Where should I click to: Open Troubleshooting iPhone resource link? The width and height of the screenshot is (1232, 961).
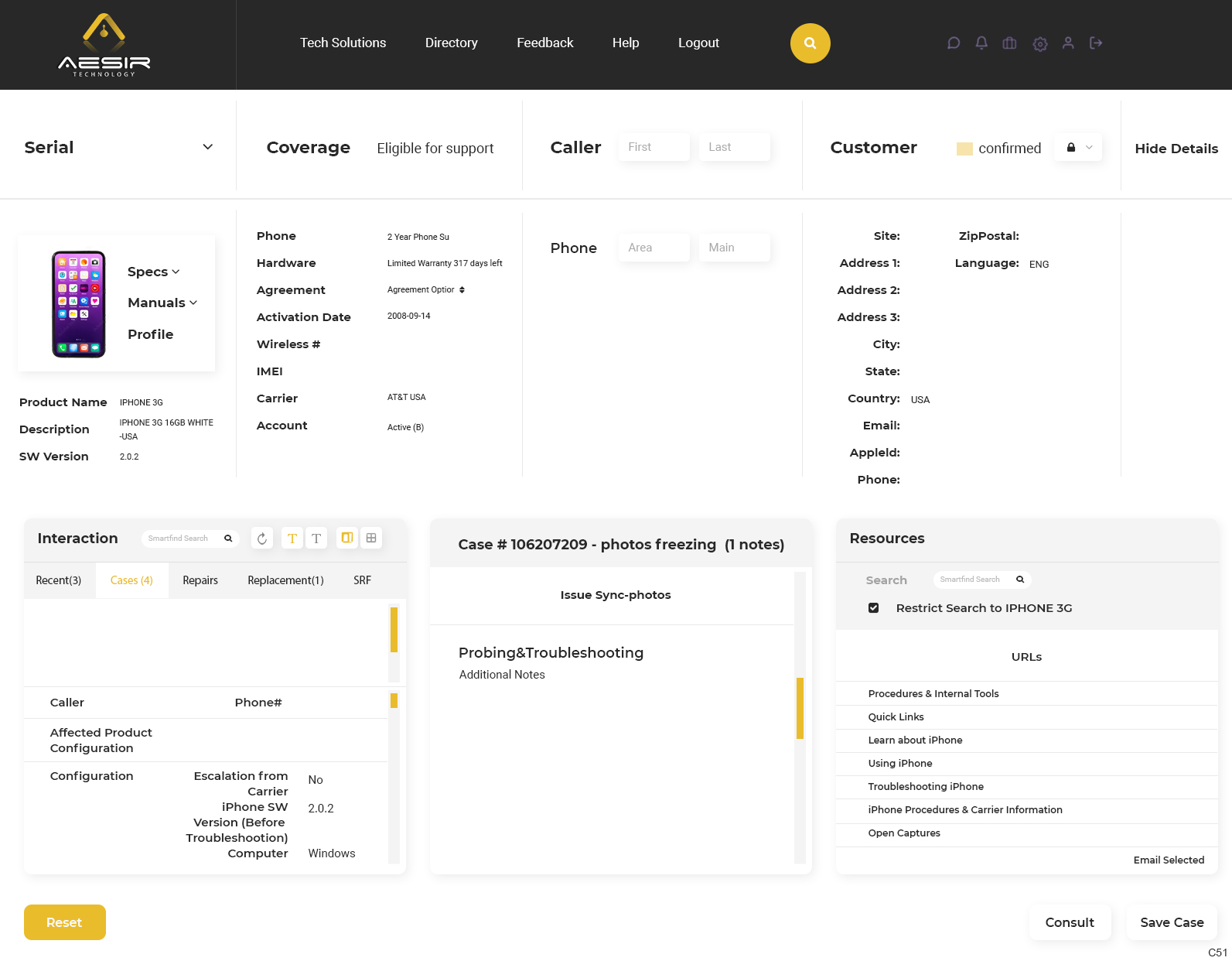point(926,787)
